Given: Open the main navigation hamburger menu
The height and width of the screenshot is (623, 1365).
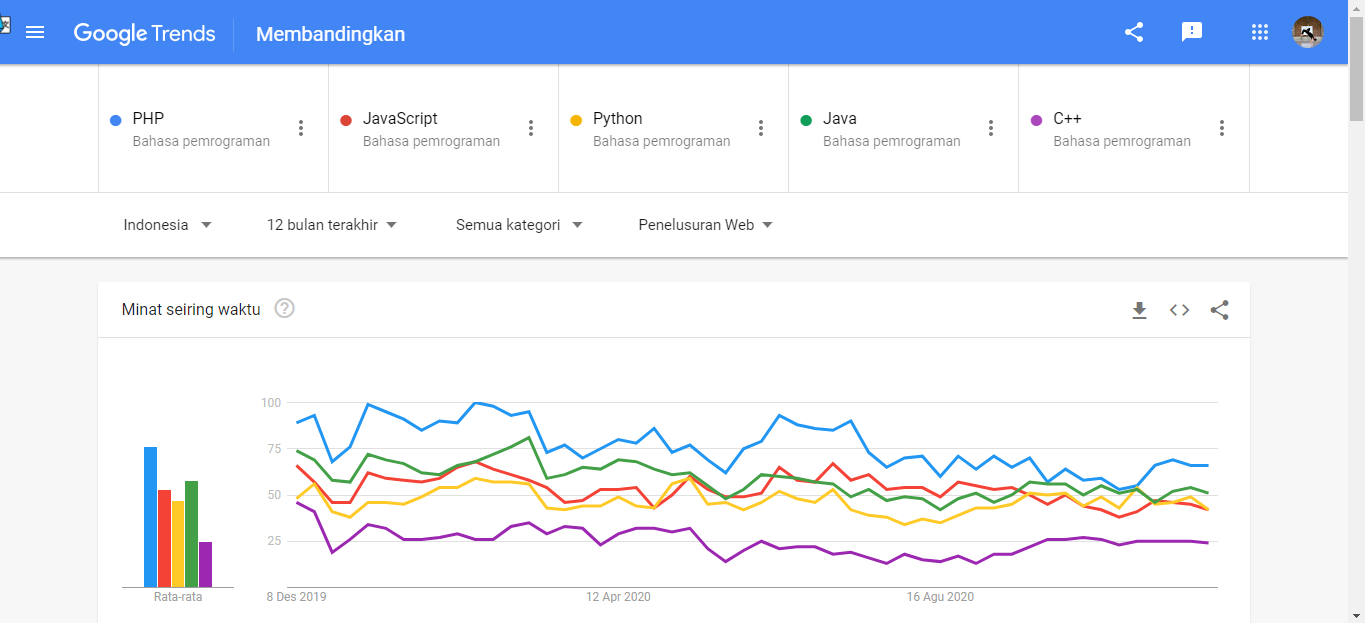Looking at the screenshot, I should point(35,31).
